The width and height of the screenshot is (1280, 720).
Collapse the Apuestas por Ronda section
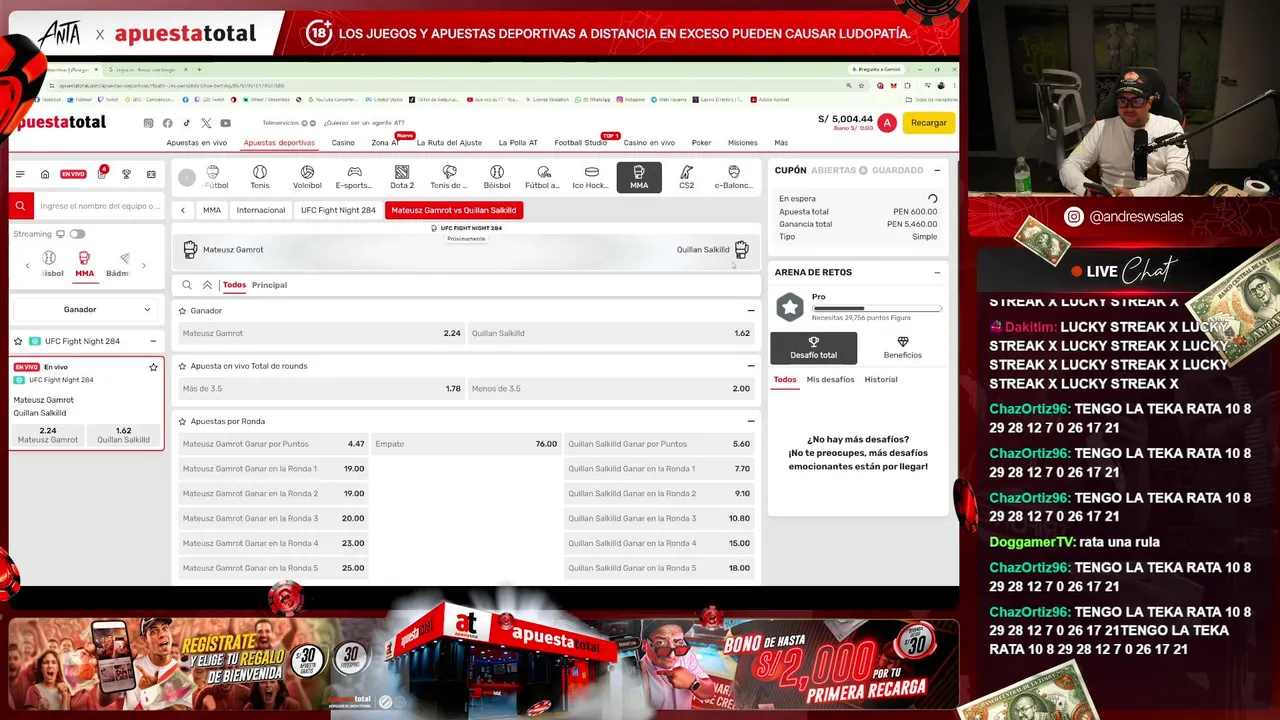point(751,421)
